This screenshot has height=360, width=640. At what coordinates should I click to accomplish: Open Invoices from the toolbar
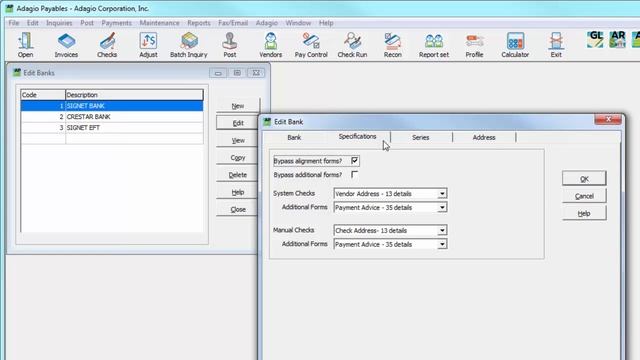coord(66,45)
